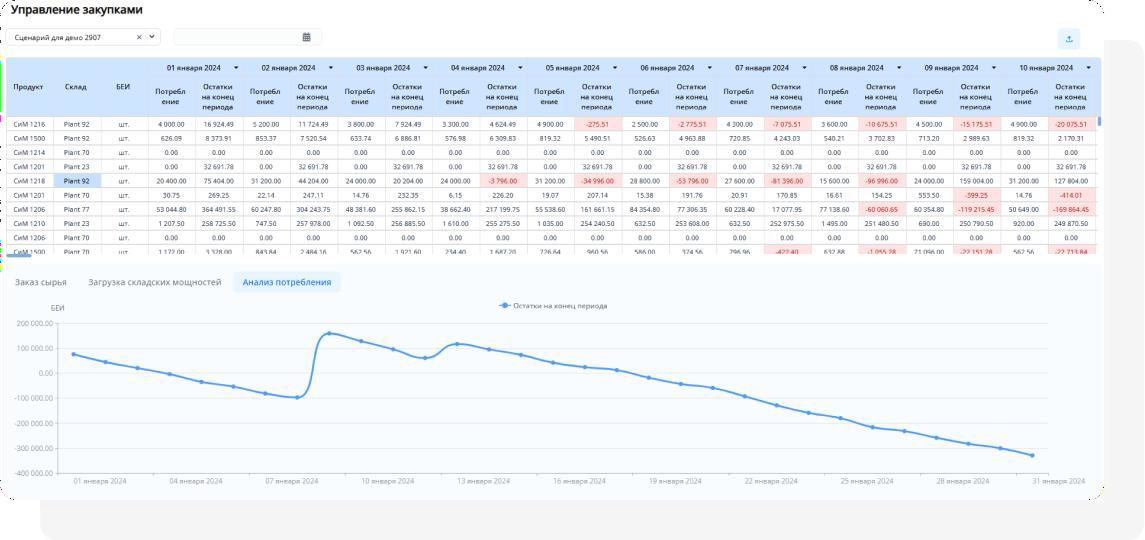Viewport: 1145px width, 540px height.
Task: Expand the 09 января 2024 column arrow
Action: [x=994, y=67]
